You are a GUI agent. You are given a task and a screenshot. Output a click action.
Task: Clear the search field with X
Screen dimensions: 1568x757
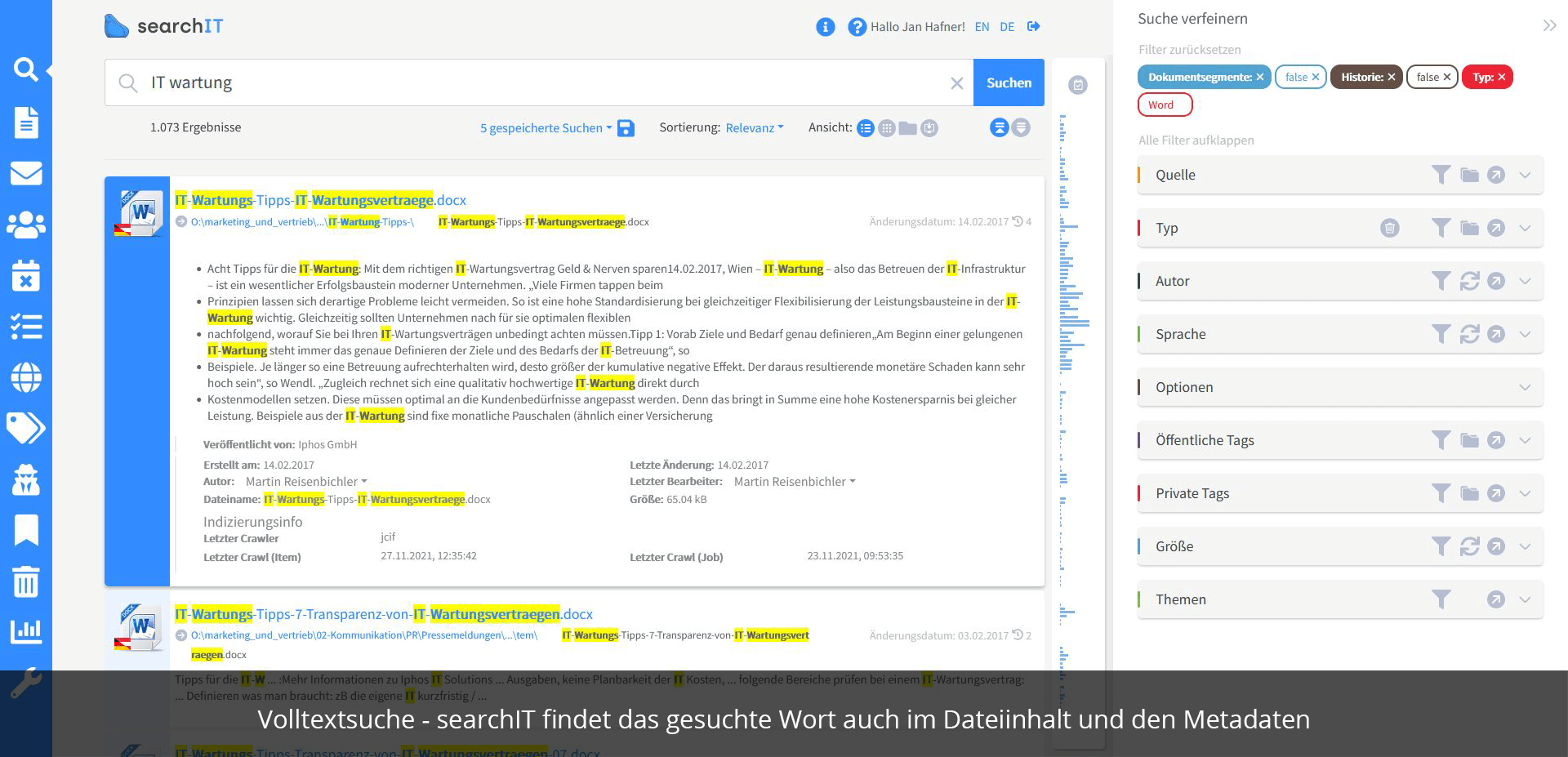(957, 82)
